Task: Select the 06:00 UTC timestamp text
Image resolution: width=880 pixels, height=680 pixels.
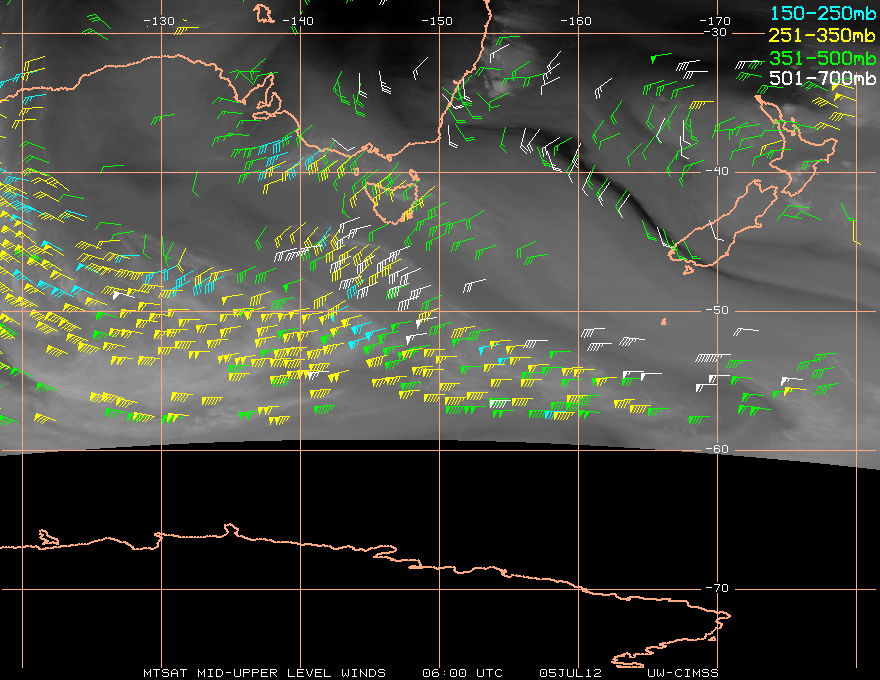Action: click(x=462, y=672)
